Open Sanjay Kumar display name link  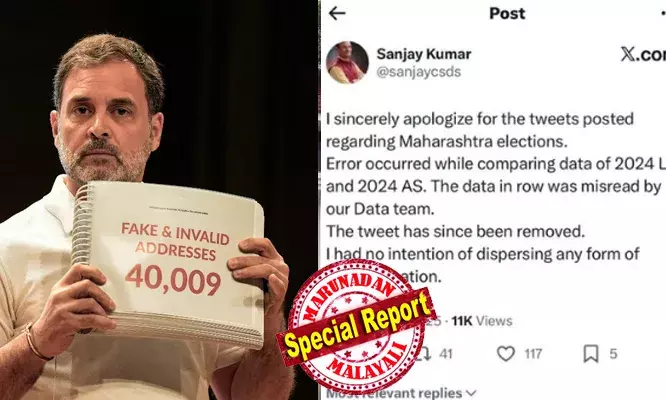pos(423,54)
